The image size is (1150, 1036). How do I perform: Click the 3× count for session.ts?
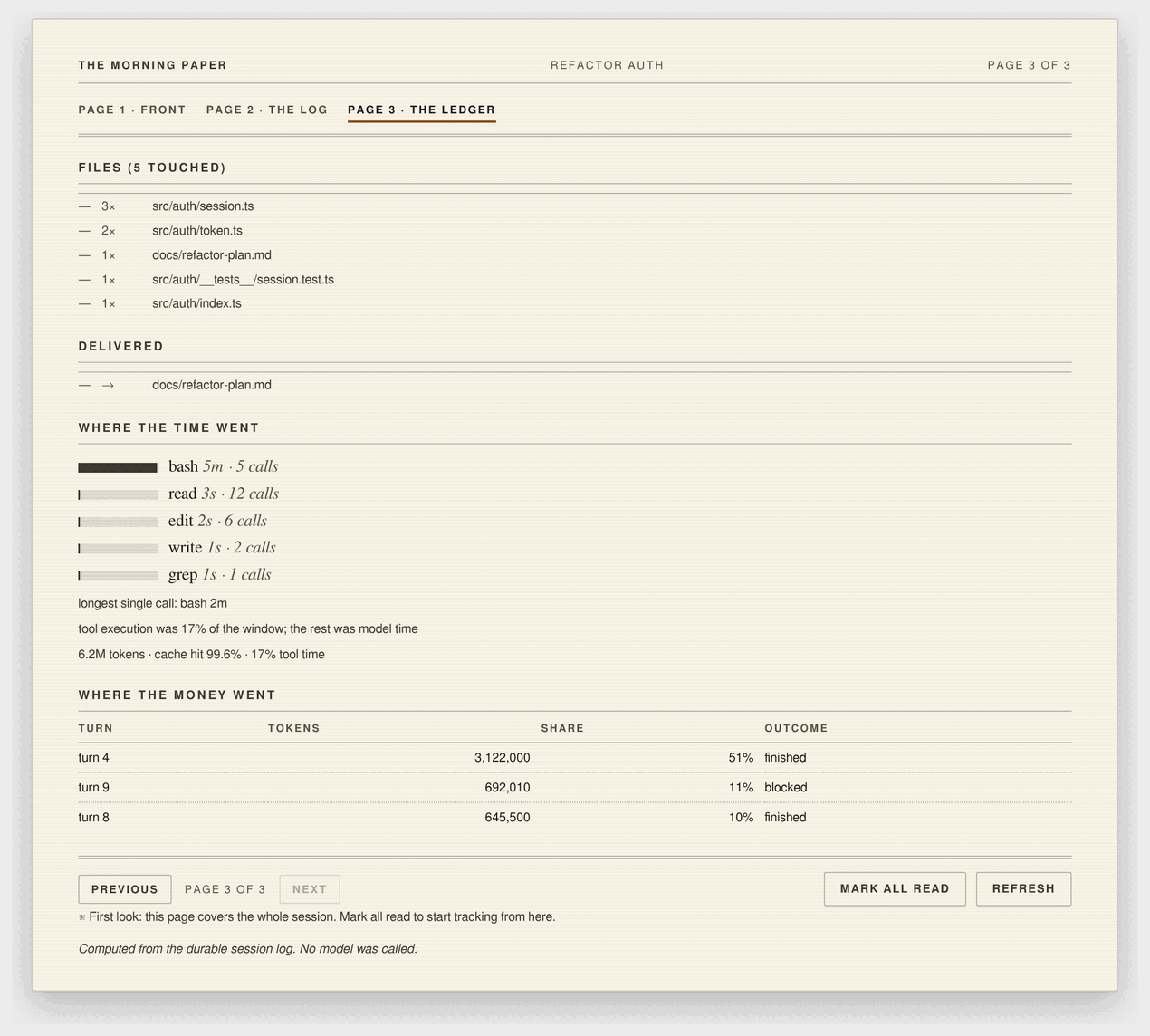click(x=109, y=206)
